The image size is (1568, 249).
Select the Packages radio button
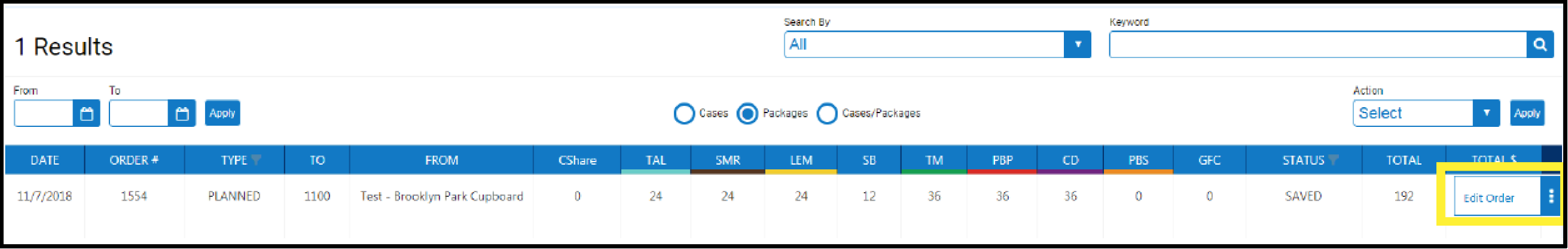tap(748, 114)
